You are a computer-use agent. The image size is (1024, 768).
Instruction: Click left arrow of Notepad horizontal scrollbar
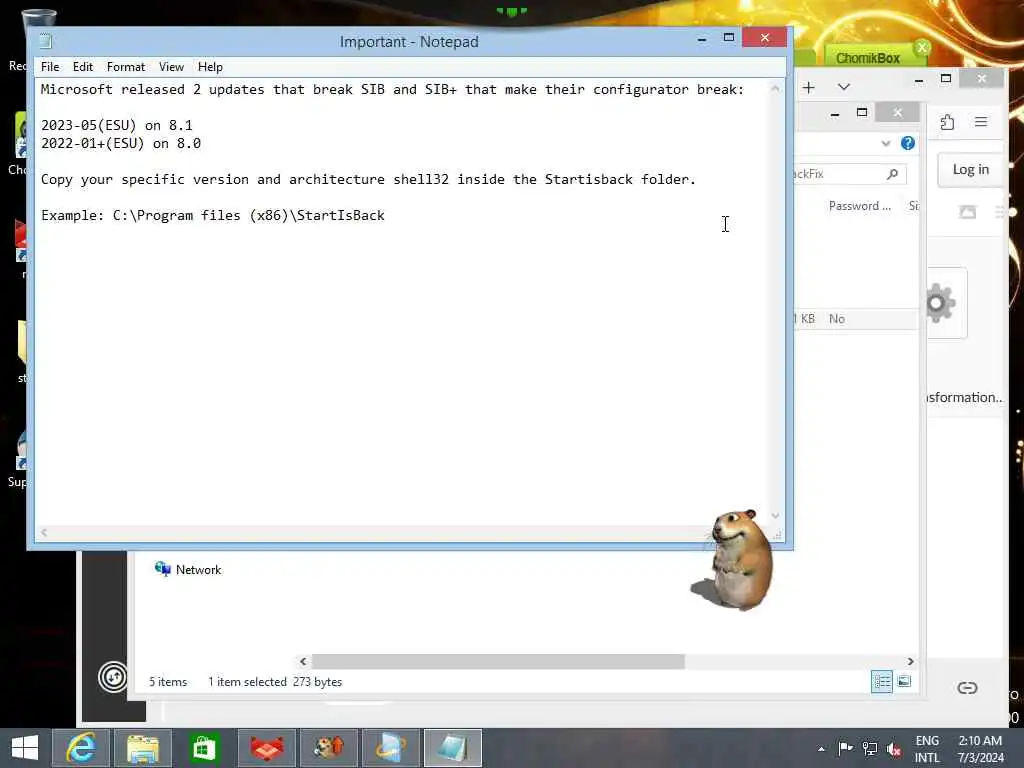(44, 533)
